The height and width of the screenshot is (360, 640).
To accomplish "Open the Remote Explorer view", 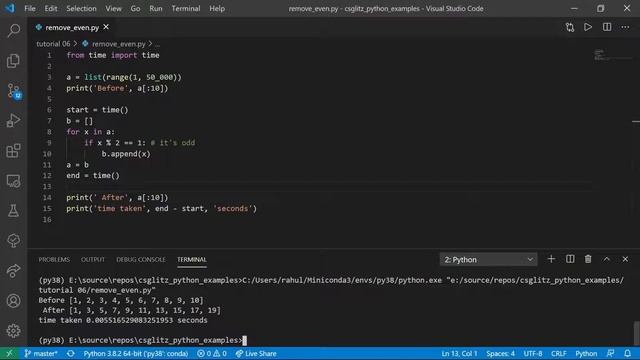I will tap(13, 181).
